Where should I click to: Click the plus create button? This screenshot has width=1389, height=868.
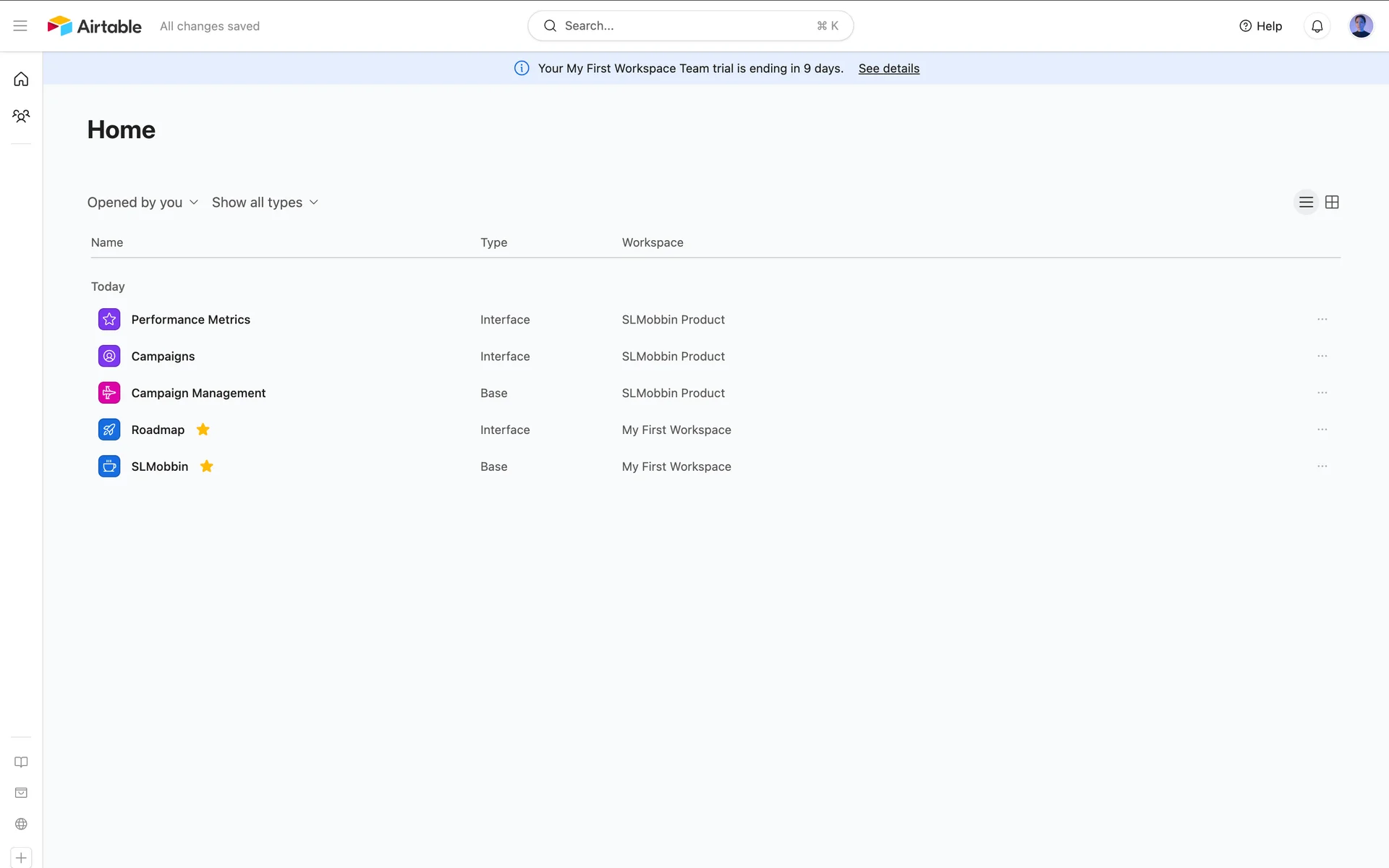(21, 858)
